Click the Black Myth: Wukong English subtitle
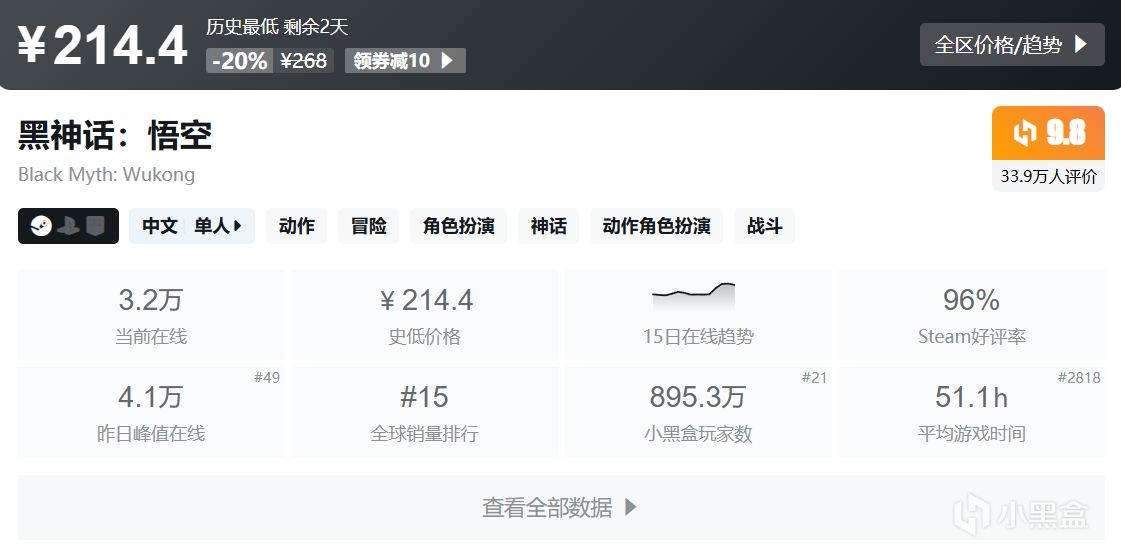 [x=107, y=174]
